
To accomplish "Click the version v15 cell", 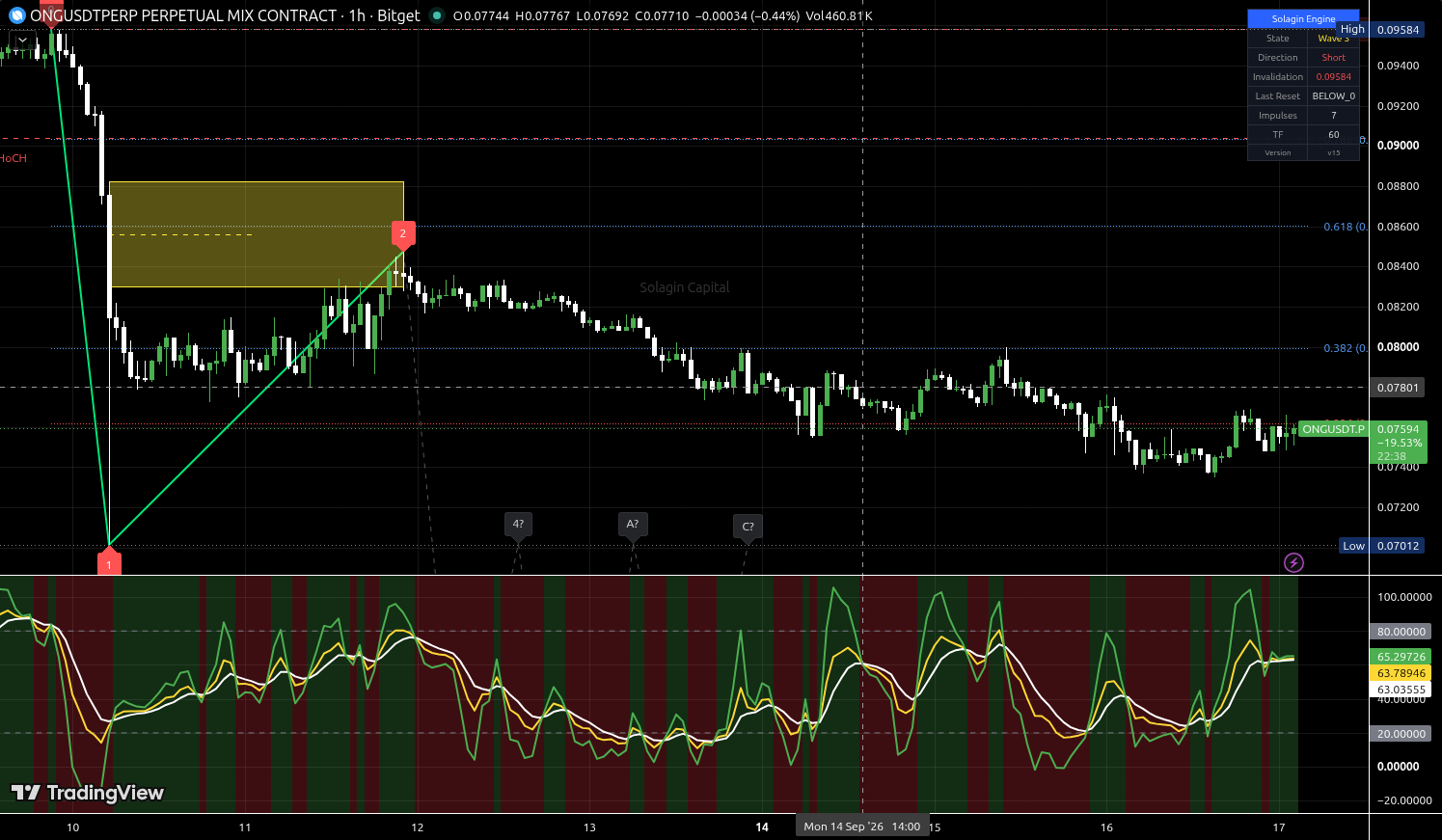I will (x=1333, y=152).
